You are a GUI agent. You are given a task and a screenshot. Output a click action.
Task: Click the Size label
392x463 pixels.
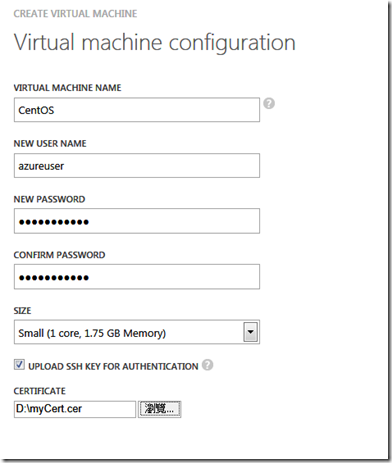tap(22, 311)
